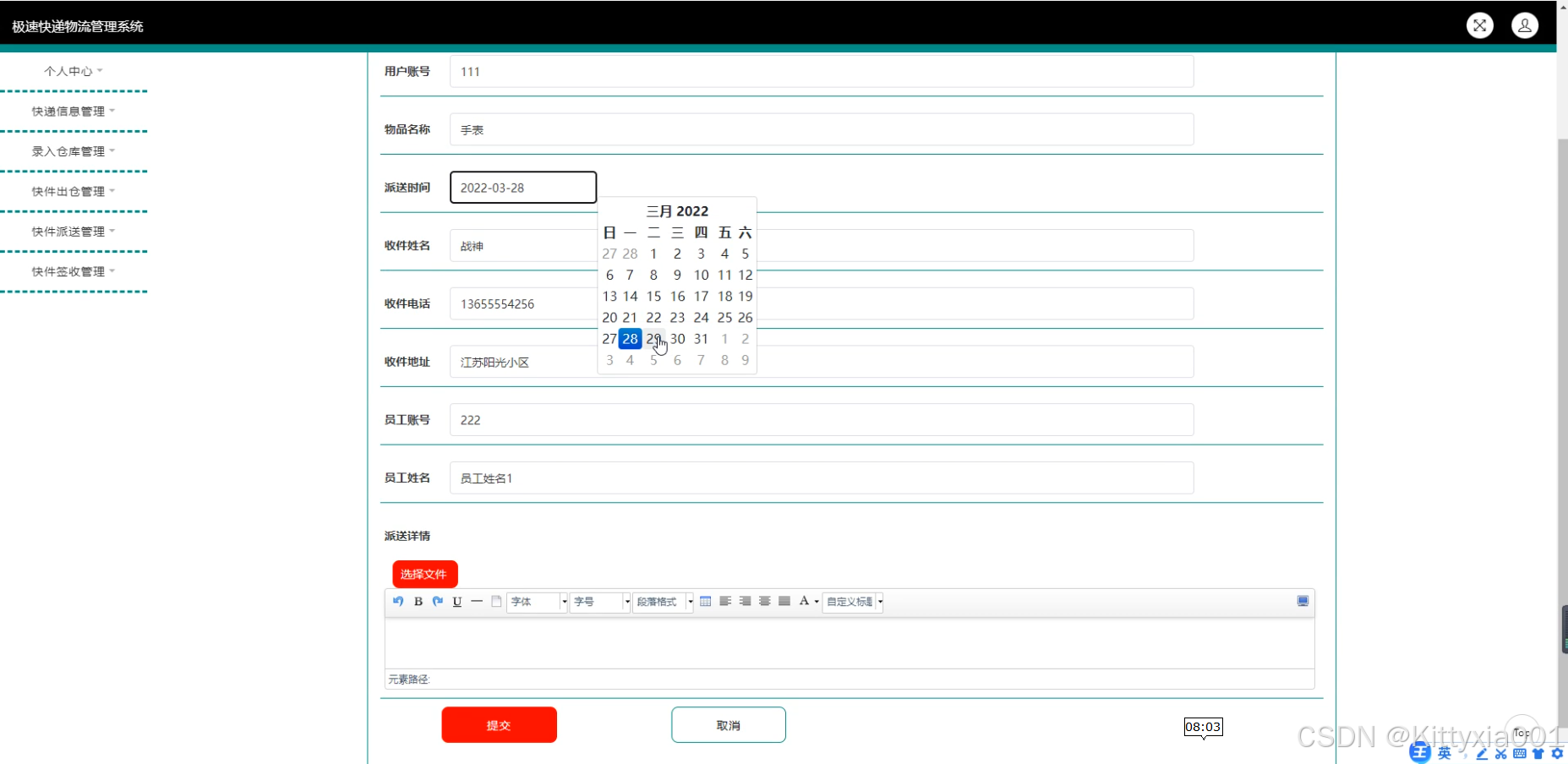This screenshot has width=1568, height=764.
Task: Expand the 快件派送管理 sidebar menu
Action: click(73, 232)
